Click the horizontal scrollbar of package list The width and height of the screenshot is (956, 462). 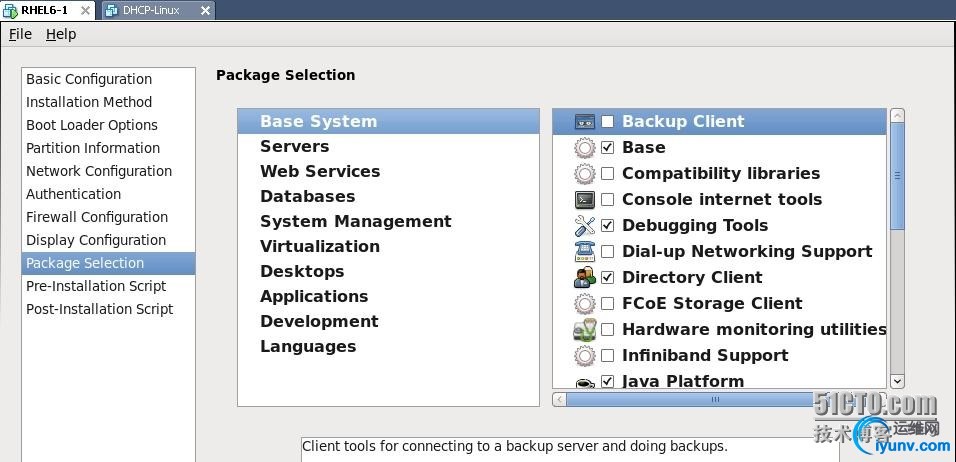pos(714,399)
